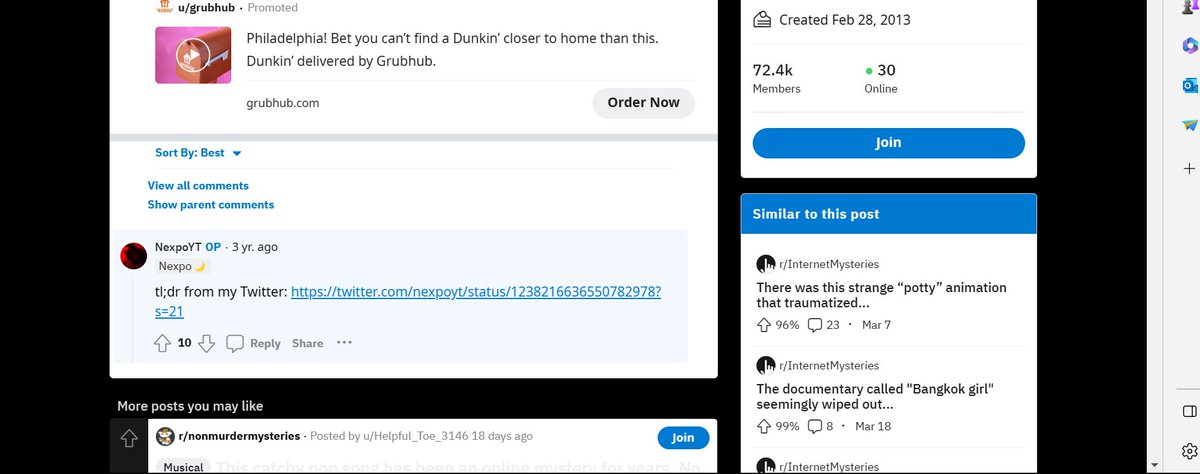Open the browser sidebar settings gear
Viewport: 1200px width, 474px height.
pyautogui.click(x=1189, y=450)
